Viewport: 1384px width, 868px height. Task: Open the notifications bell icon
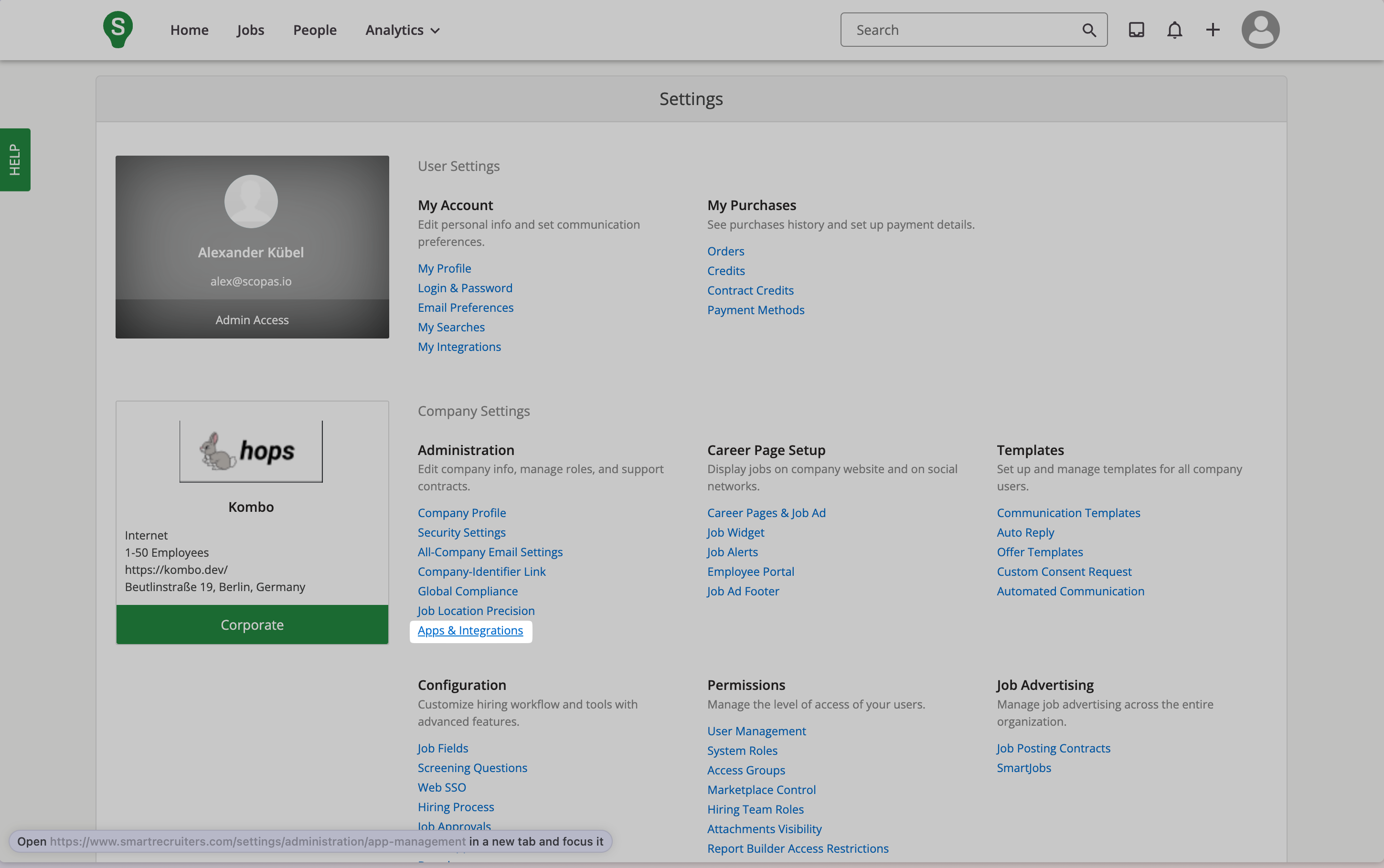1174,30
